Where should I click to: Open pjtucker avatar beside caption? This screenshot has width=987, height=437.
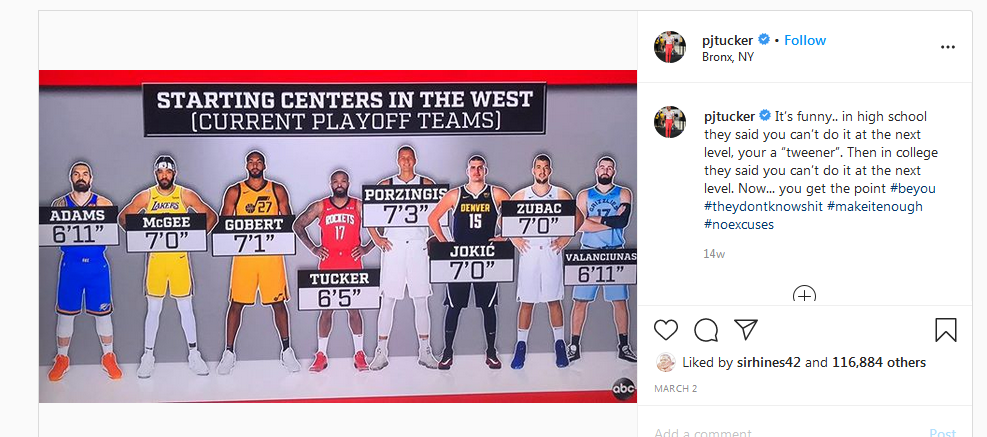pyautogui.click(x=670, y=122)
